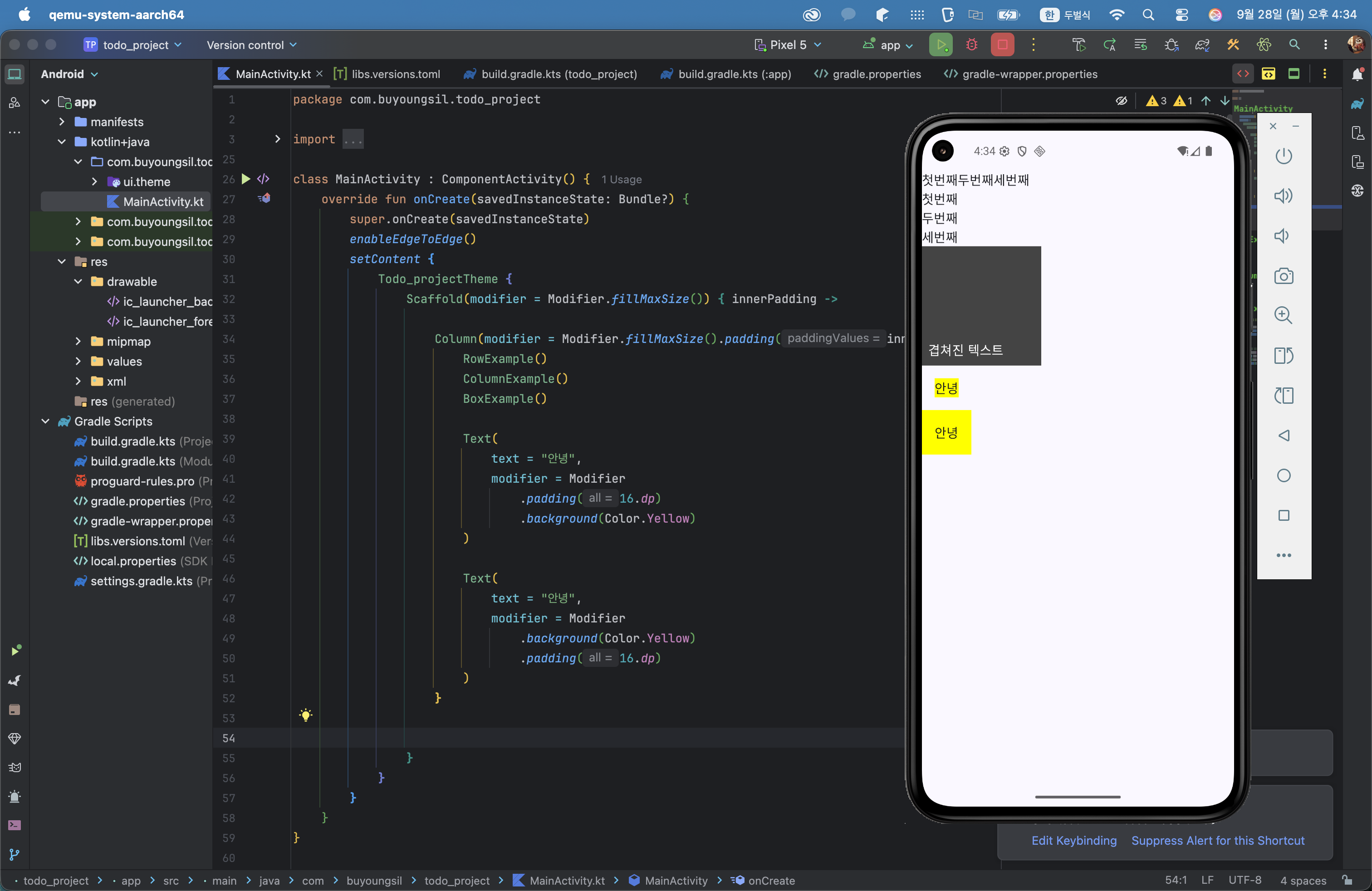Viewport: 1372px width, 891px height.
Task: Switch to gradle.properties tab
Action: click(867, 74)
